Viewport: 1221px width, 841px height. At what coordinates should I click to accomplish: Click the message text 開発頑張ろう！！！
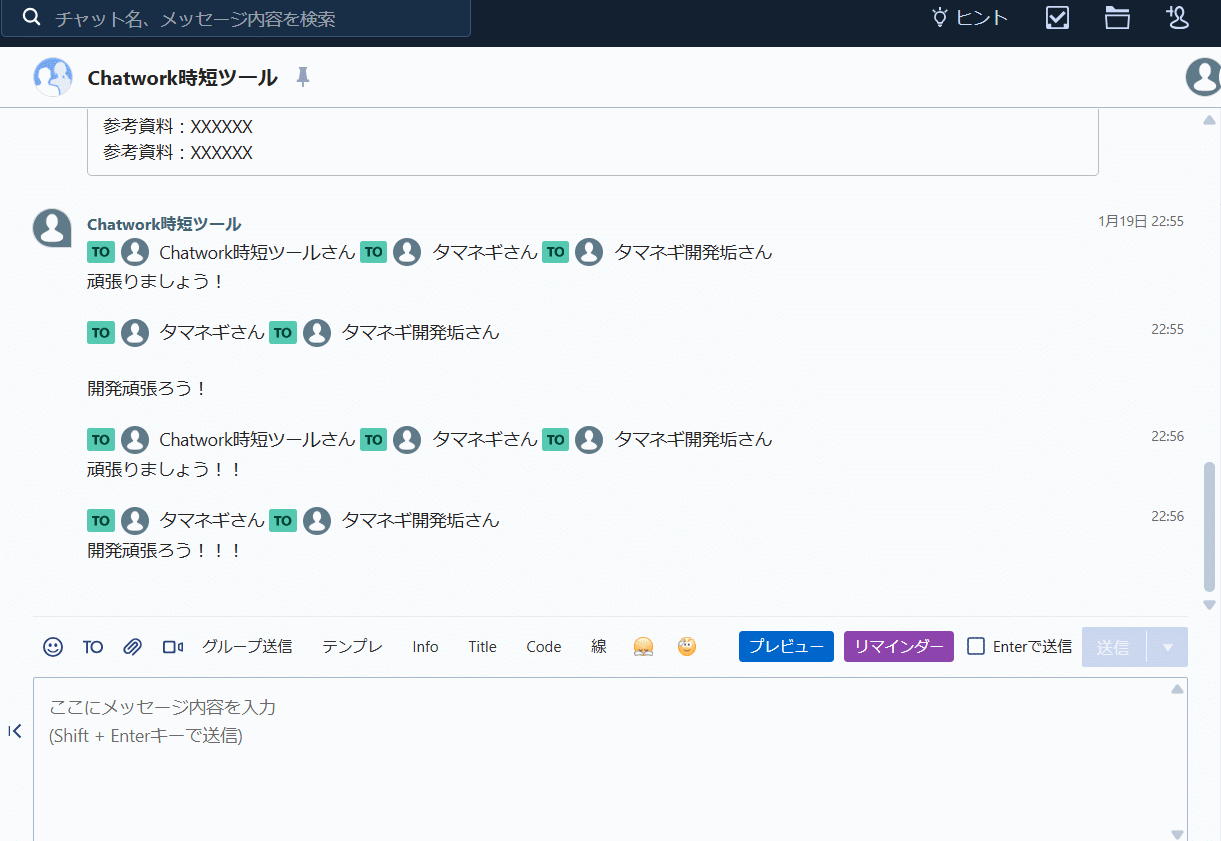pos(165,550)
